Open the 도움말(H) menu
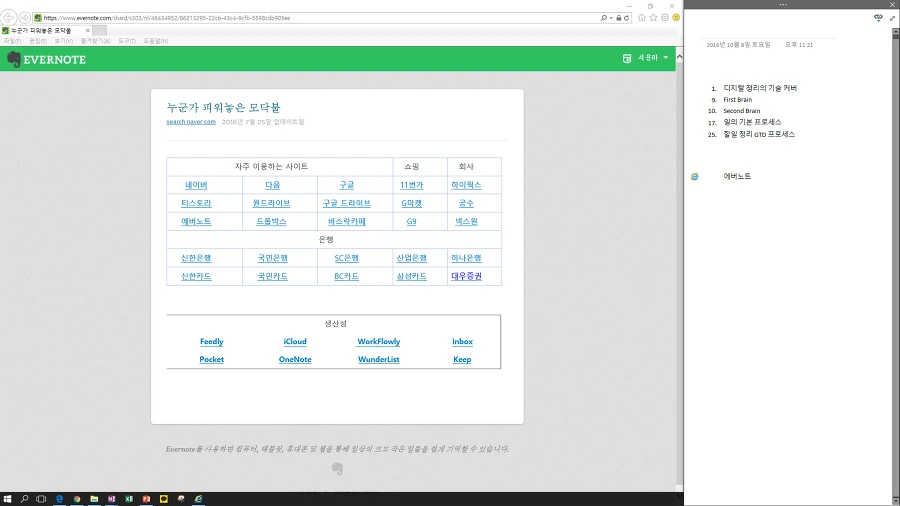Viewport: 900px width, 506px height. click(156, 41)
